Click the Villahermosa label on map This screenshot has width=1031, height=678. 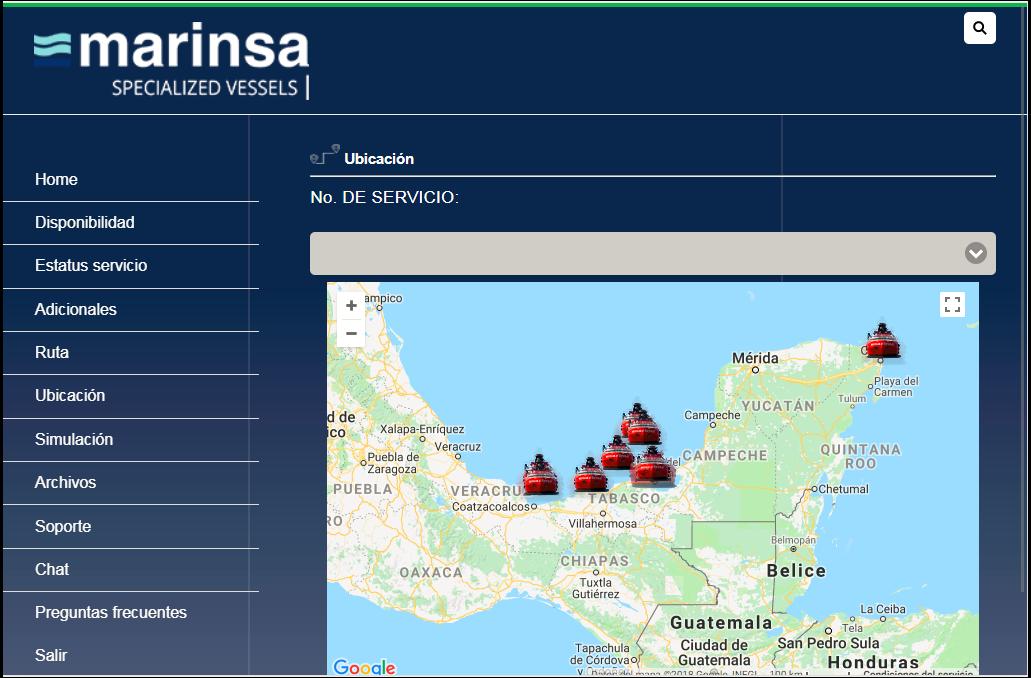click(x=602, y=523)
